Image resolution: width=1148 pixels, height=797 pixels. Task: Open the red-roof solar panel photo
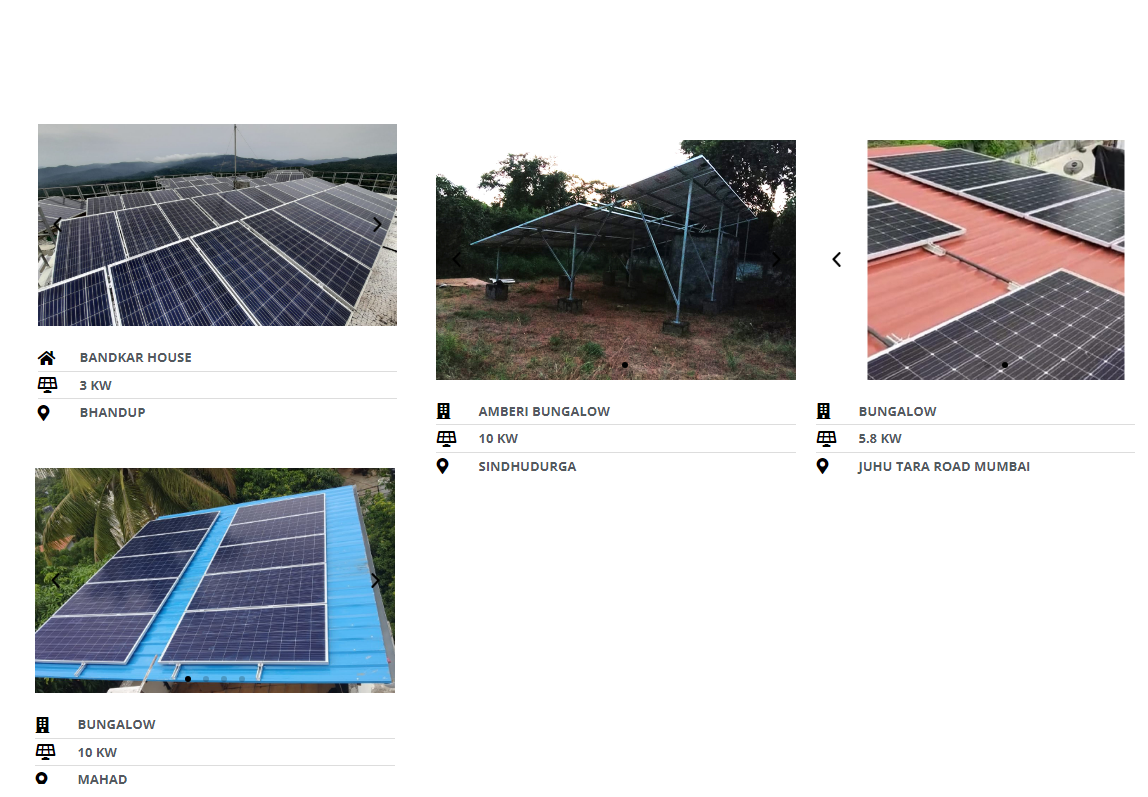[x=996, y=260]
